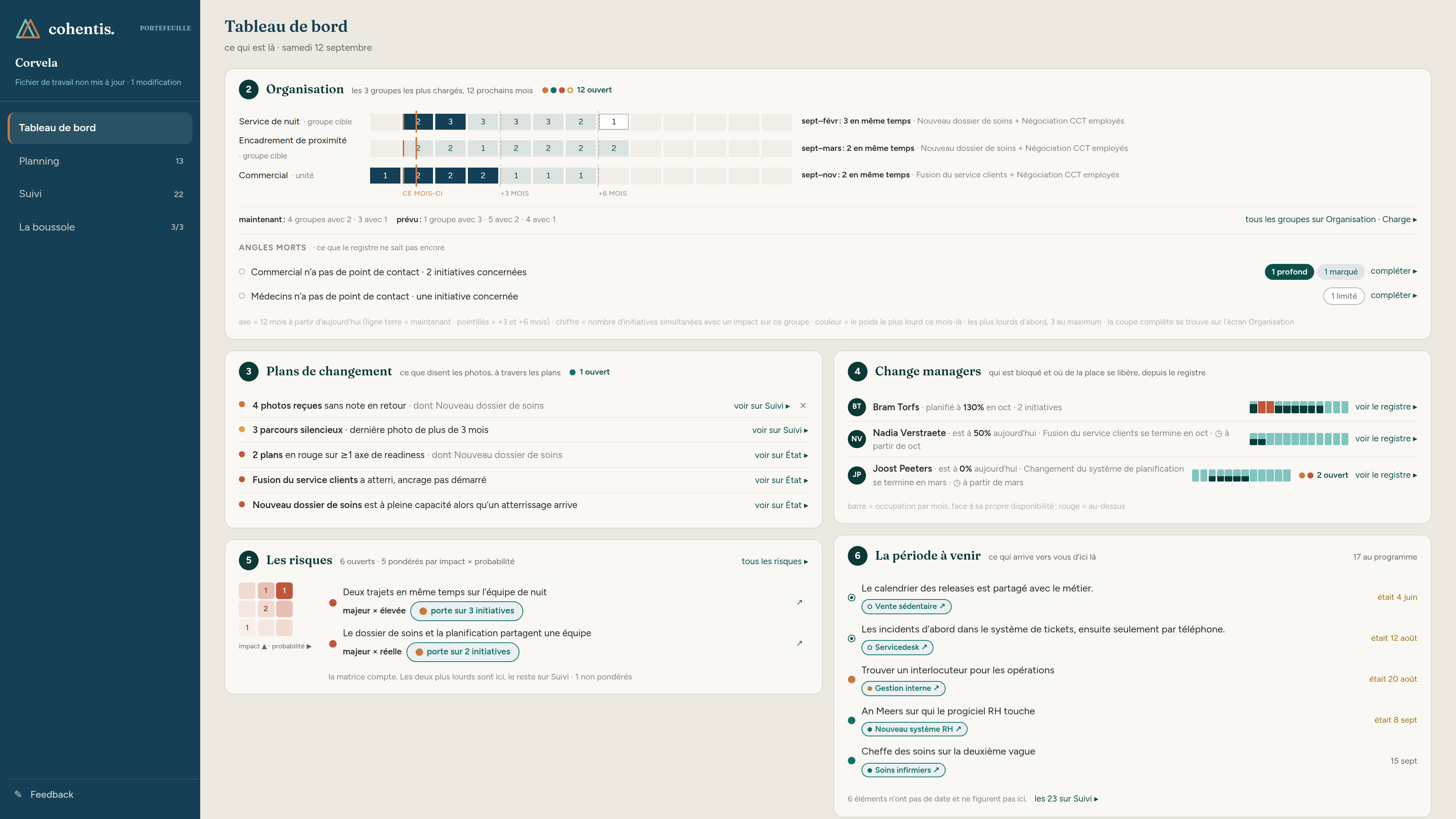Click section 5 Les risques badge

click(249, 560)
